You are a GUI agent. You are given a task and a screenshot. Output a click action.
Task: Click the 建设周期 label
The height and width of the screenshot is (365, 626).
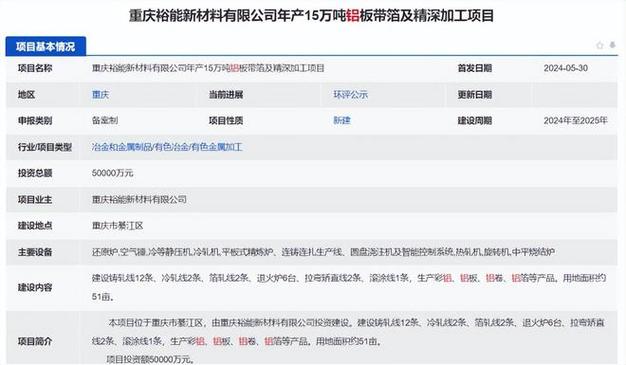point(474,121)
